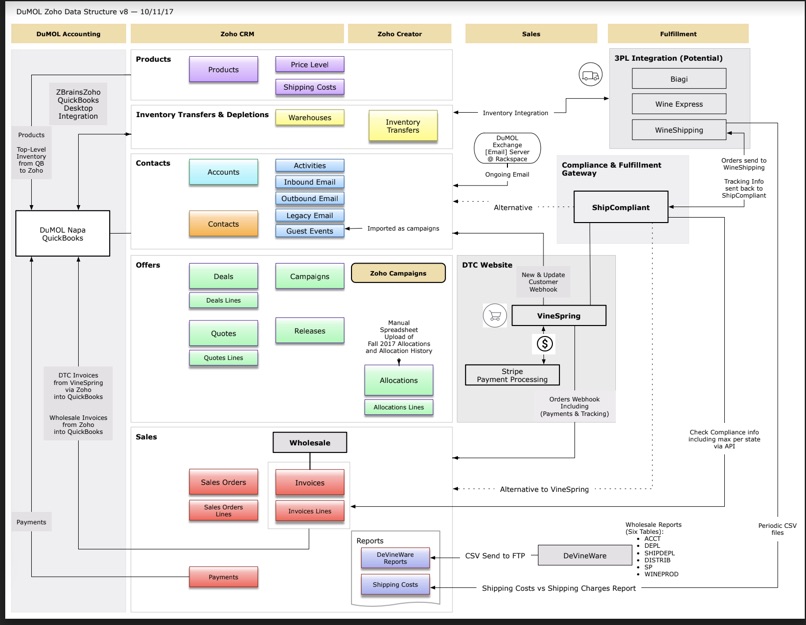Screen dimensions: 806x625
Task: Click the DuMOL Exchange email server shape
Action: tap(507, 149)
